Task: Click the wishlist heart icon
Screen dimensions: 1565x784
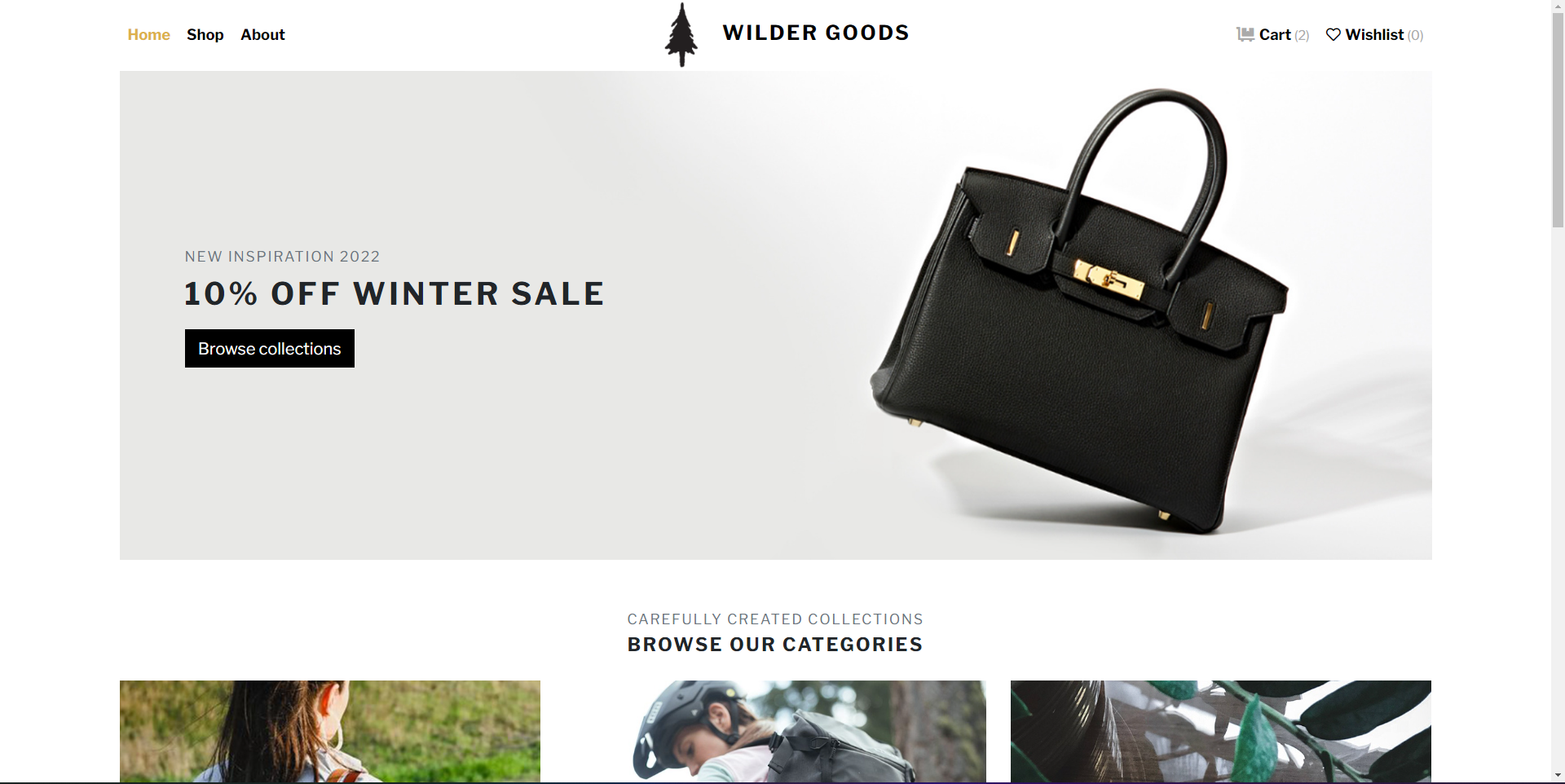Action: [x=1333, y=34]
